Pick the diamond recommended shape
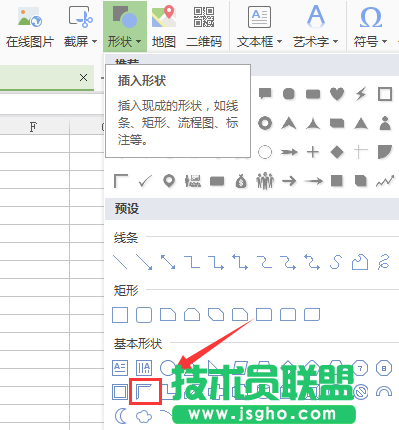Viewport: 399px width, 430px height. [337, 152]
